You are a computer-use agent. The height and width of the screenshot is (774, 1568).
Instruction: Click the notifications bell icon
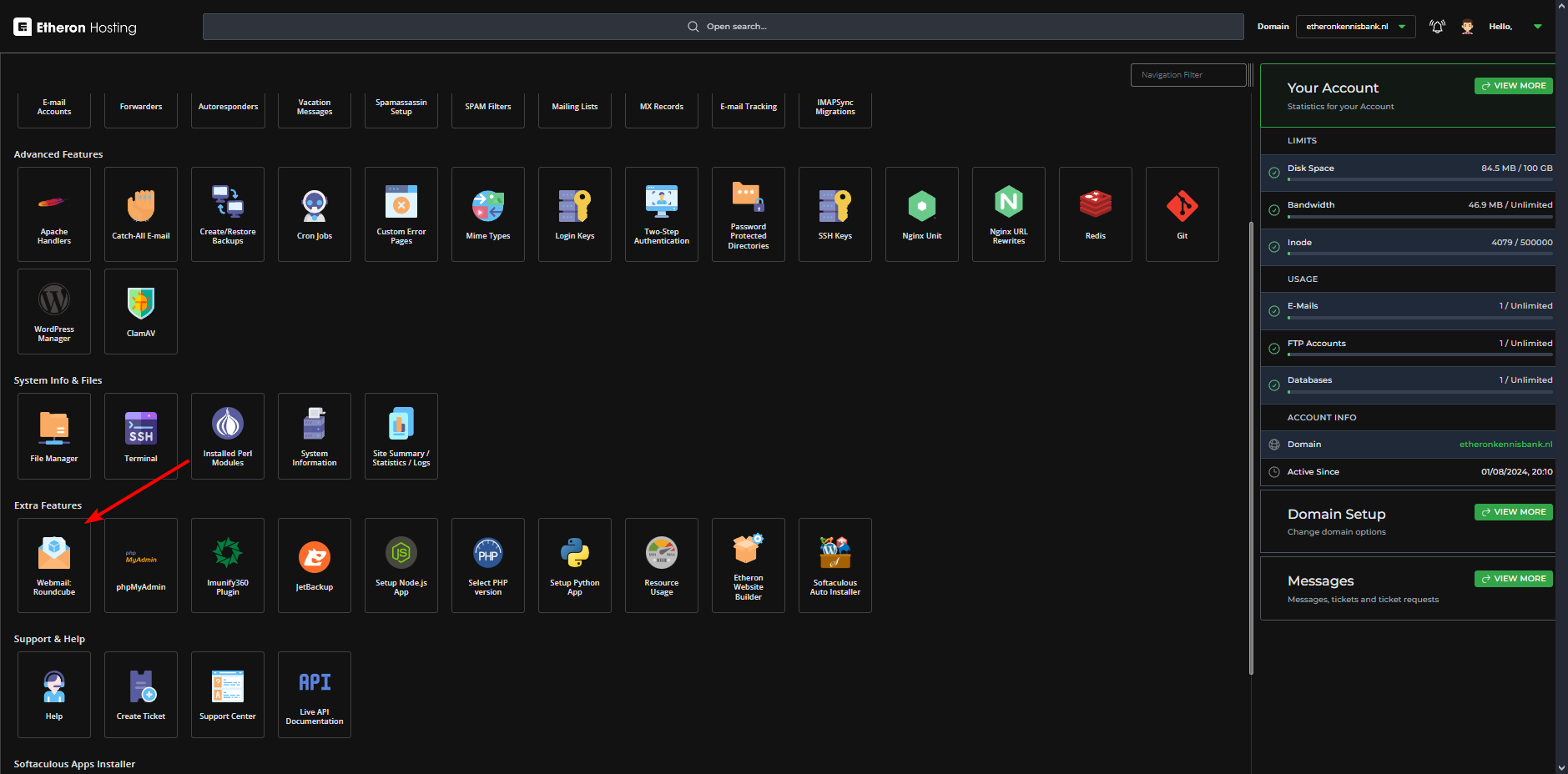[x=1437, y=27]
